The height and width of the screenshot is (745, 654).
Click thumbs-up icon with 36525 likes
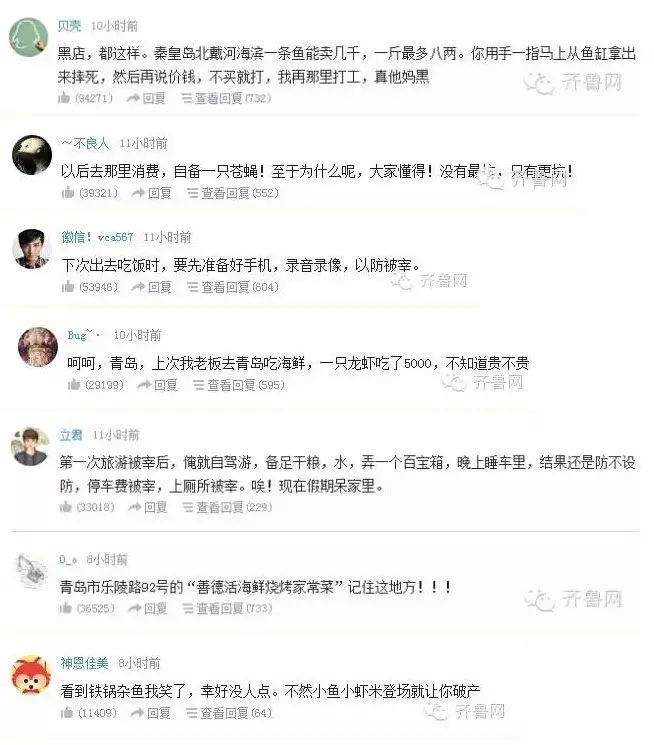pos(66,608)
